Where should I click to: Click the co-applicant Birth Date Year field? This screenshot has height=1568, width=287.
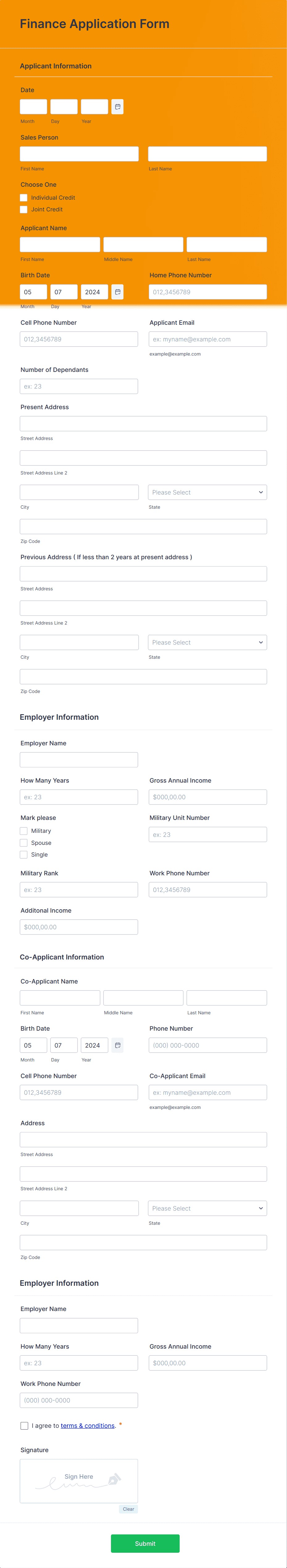tap(94, 1045)
